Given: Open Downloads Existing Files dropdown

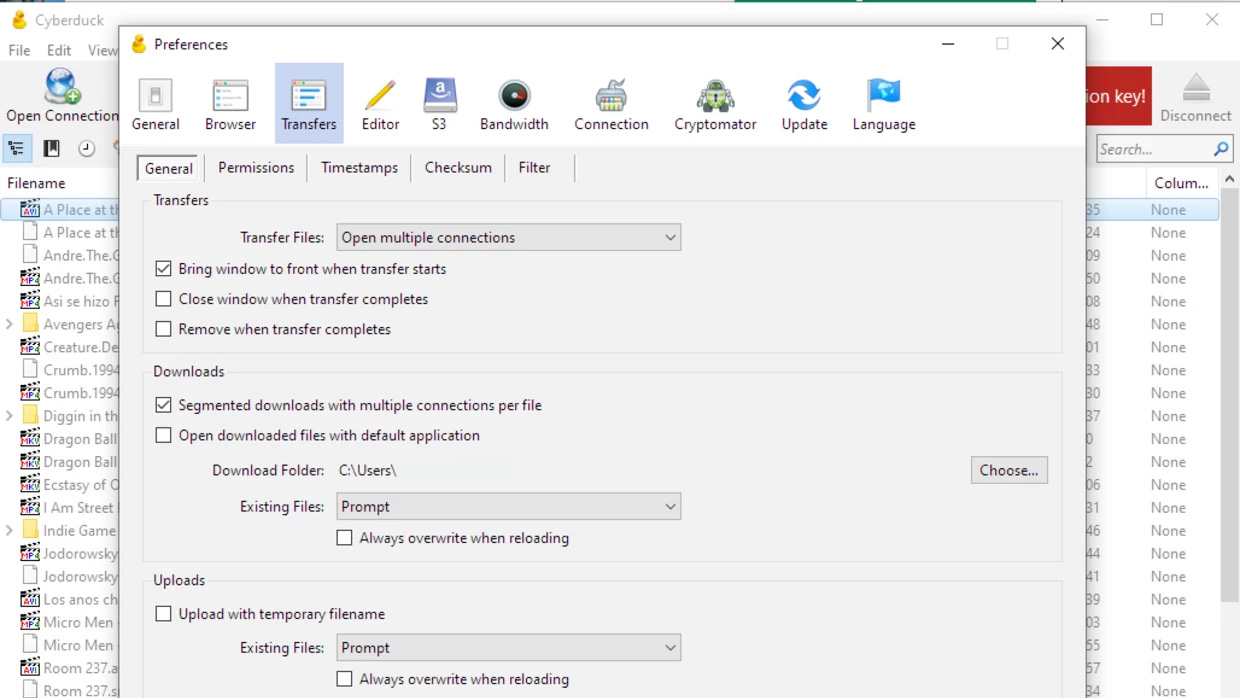Looking at the screenshot, I should (508, 507).
